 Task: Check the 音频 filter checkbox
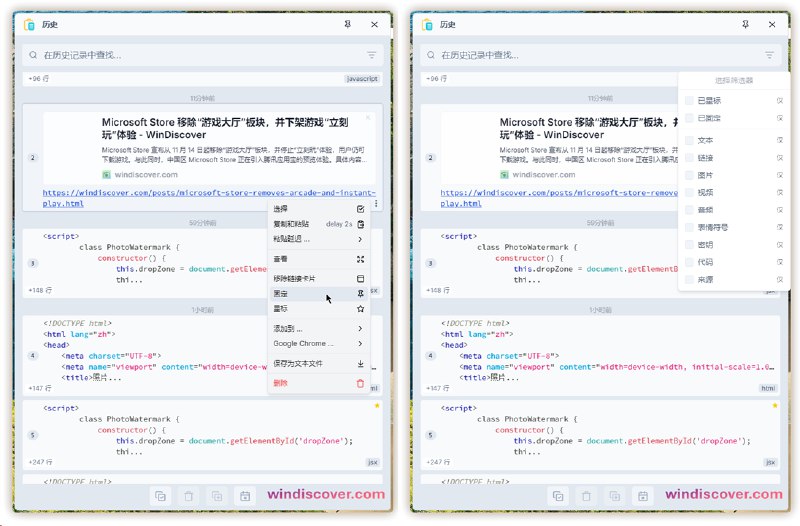pyautogui.click(x=689, y=210)
